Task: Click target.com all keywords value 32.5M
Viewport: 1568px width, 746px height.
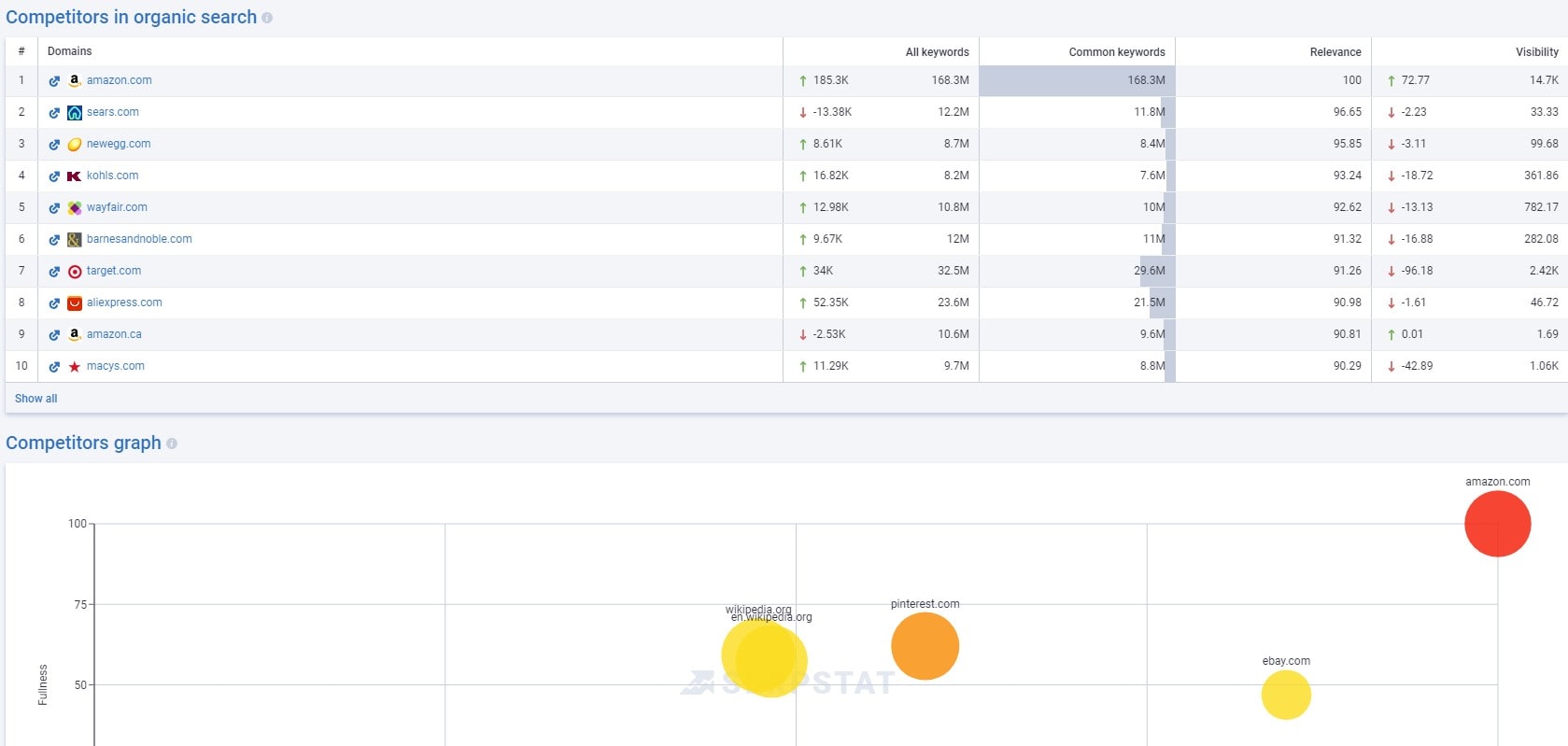Action: click(x=954, y=271)
